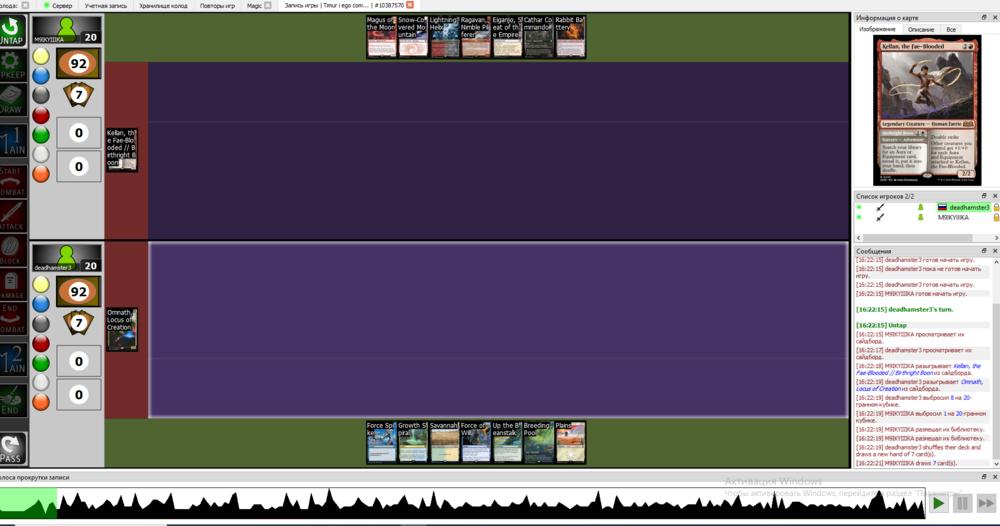Select deadhamster3 in the player list

coord(969,207)
